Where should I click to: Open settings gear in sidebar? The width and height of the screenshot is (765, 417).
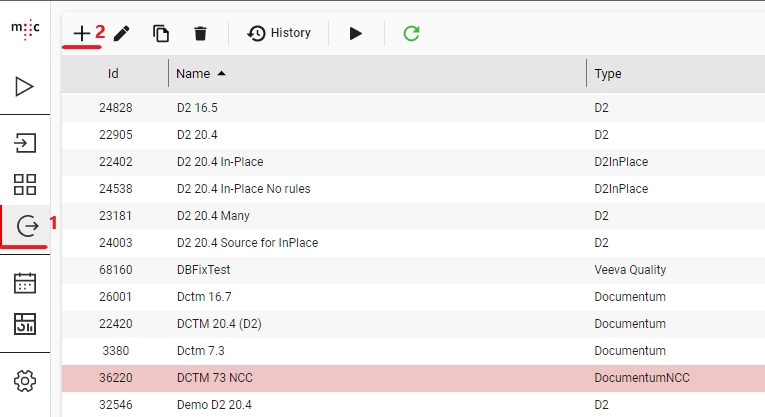[x=25, y=380]
